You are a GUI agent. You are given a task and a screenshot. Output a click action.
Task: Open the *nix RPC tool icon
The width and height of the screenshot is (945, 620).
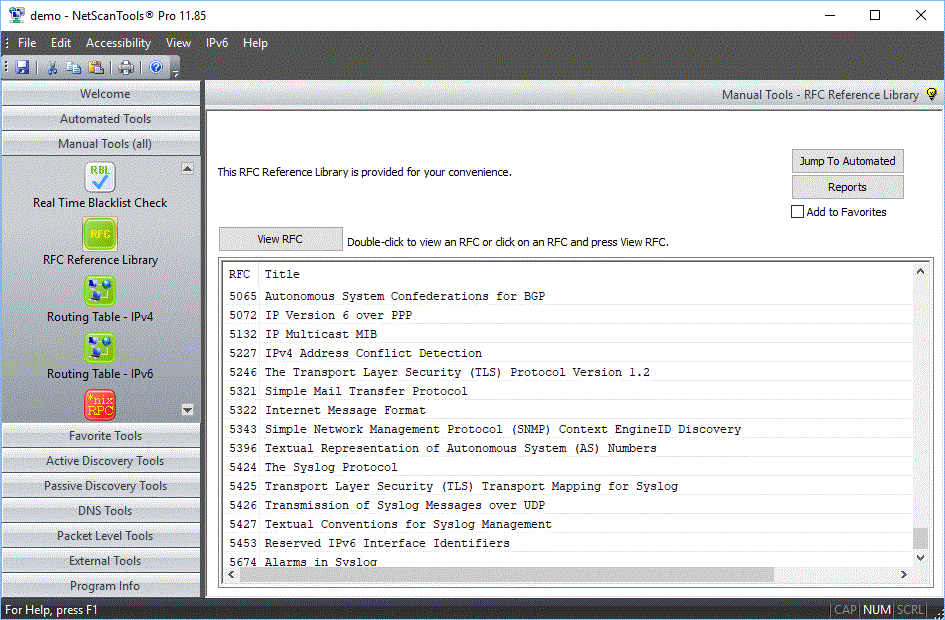pyautogui.click(x=100, y=404)
